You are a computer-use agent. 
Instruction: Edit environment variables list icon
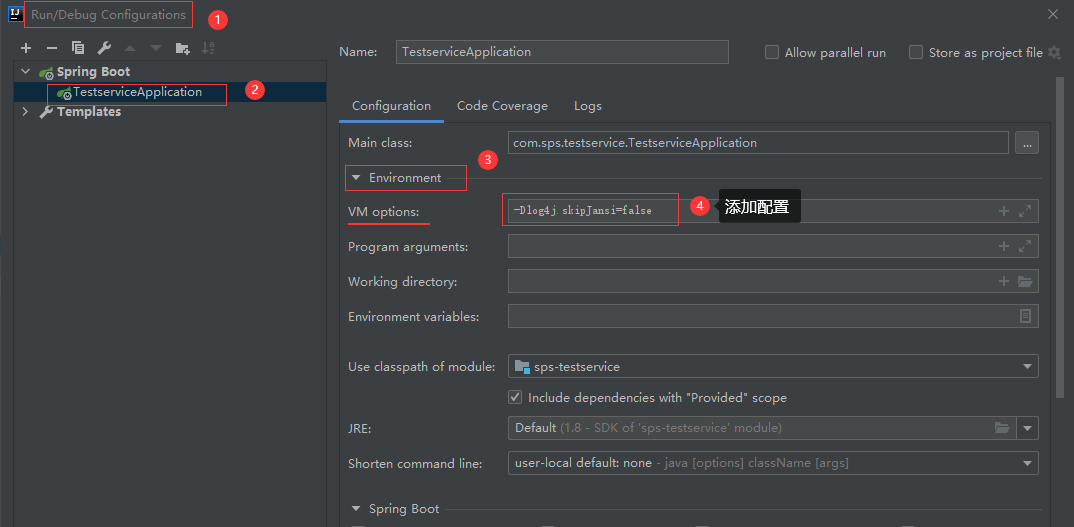(1025, 316)
